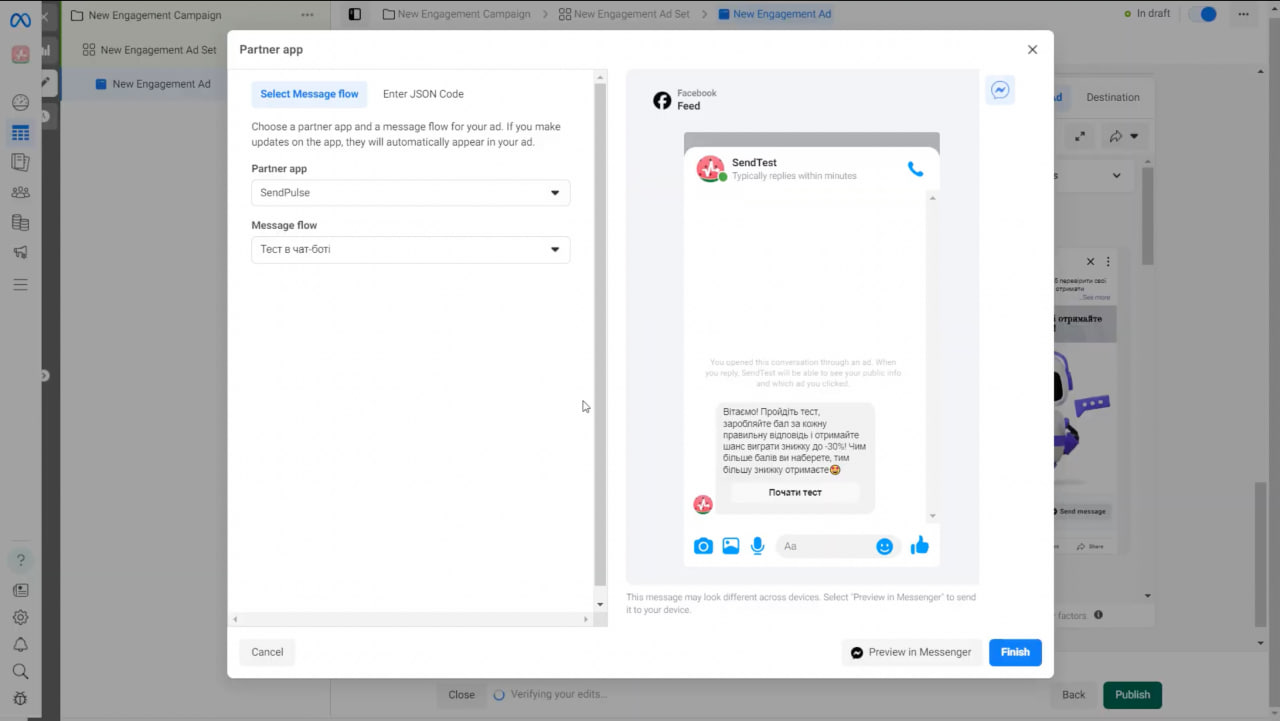
Task: Click the Messenger preview icon above the preview
Action: pyautogui.click(x=1000, y=90)
